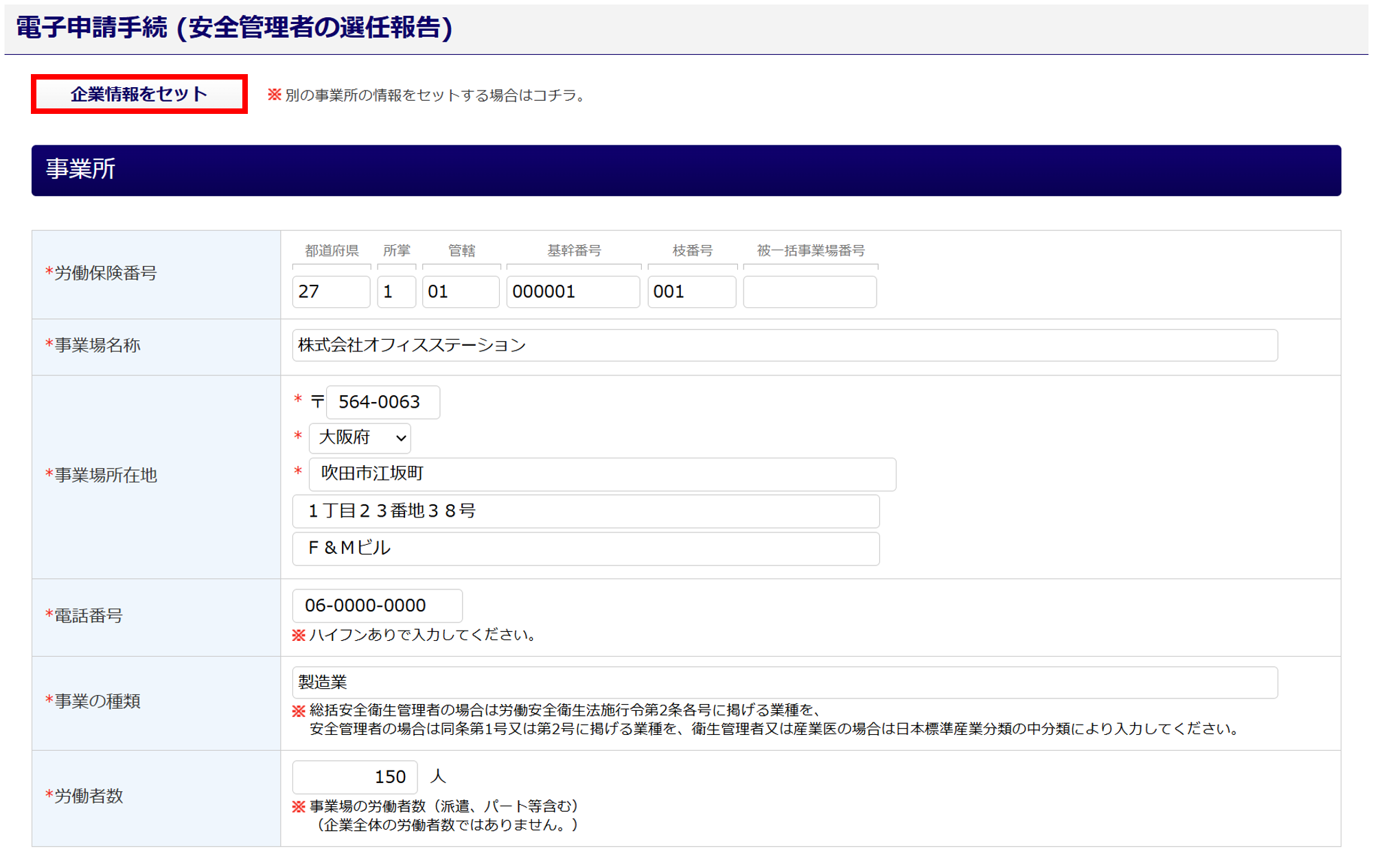Viewport: 1373px width, 868px height.
Task: Click the page title 電子申請手続 heading
Action: coord(234,28)
